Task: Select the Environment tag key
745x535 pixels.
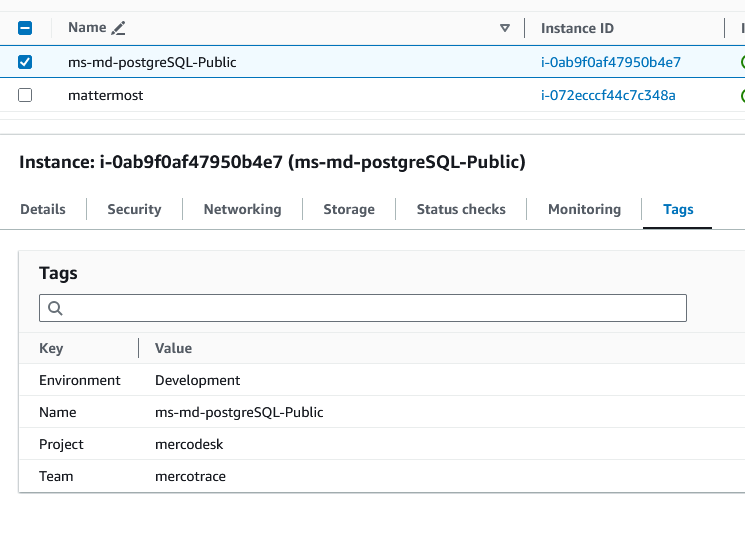Action: coord(80,380)
